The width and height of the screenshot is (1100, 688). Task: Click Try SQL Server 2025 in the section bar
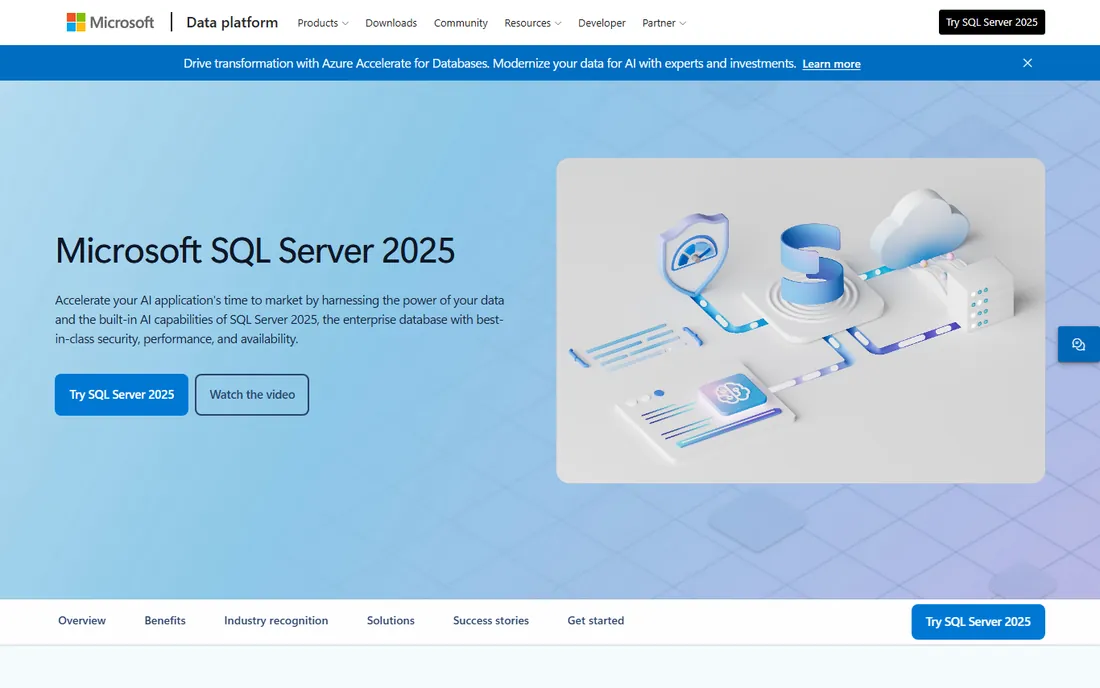(978, 622)
